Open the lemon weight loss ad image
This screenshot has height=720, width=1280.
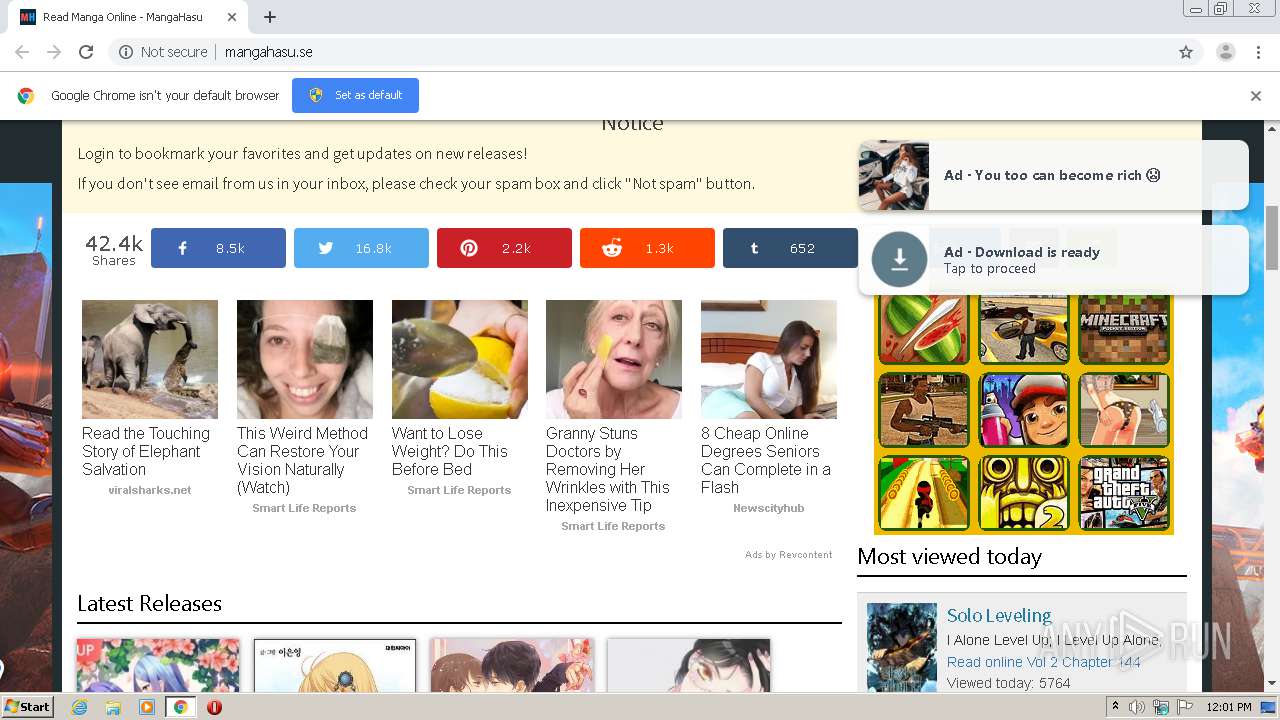point(460,359)
